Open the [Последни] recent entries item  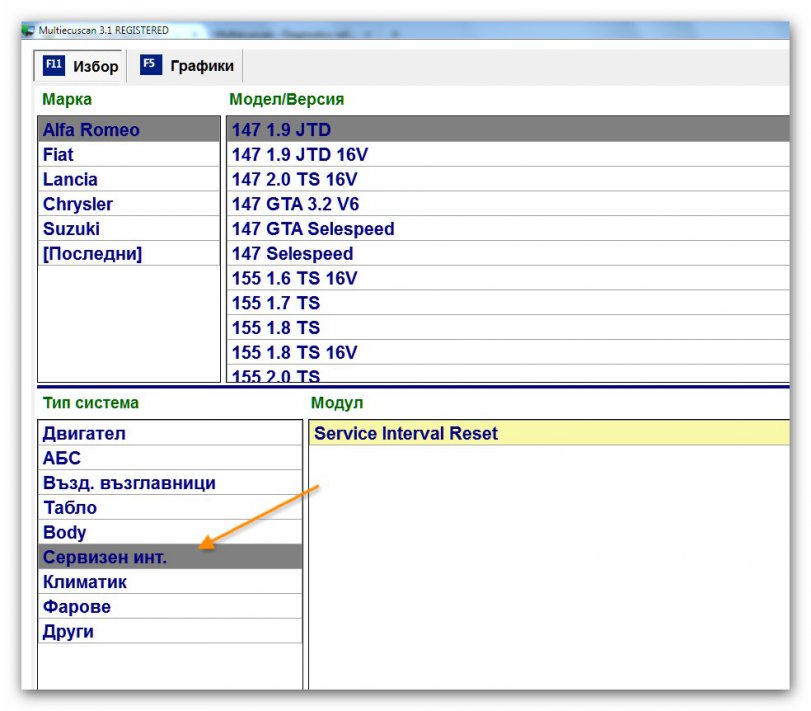click(92, 254)
